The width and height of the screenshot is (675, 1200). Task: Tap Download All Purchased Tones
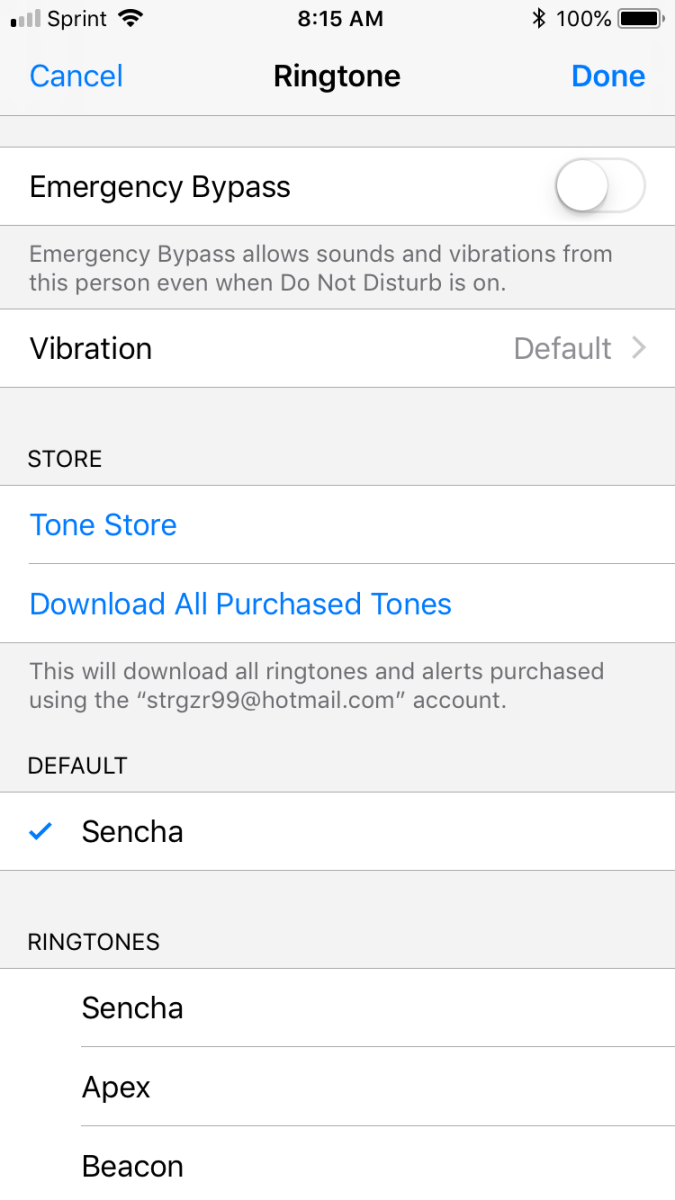coord(240,604)
